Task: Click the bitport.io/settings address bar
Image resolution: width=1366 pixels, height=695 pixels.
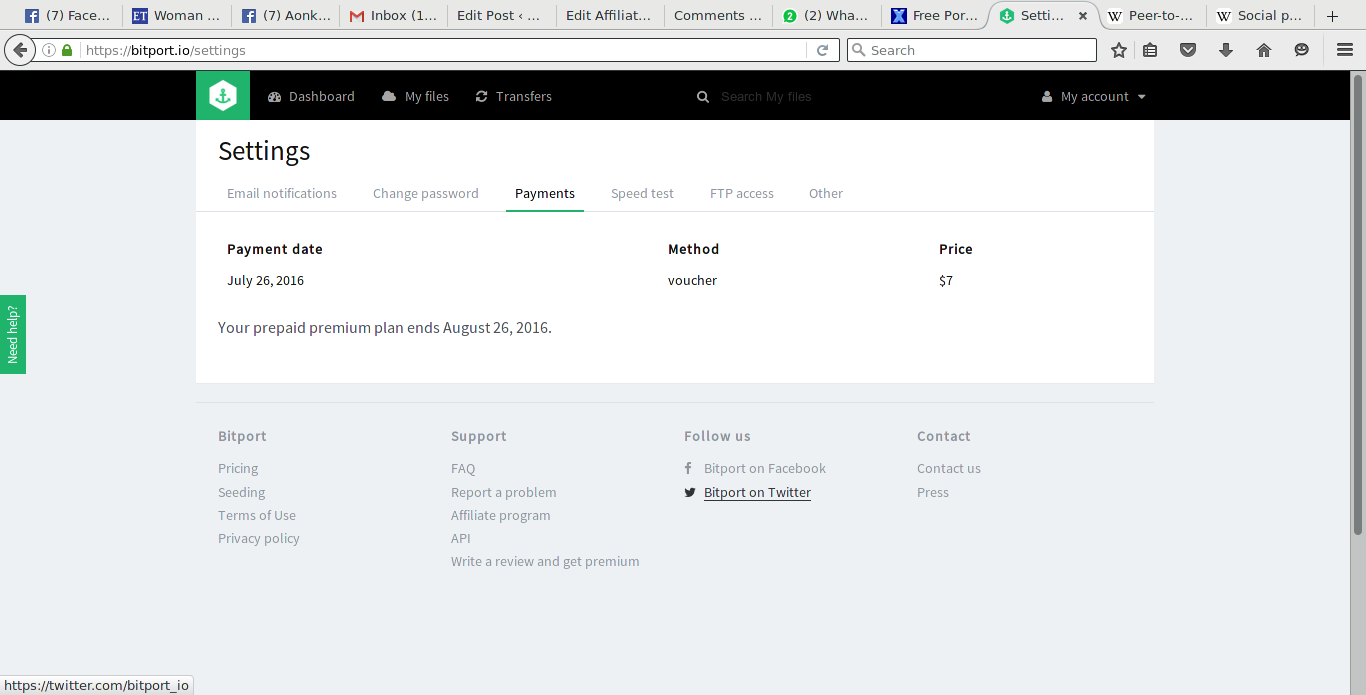Action: click(440, 50)
